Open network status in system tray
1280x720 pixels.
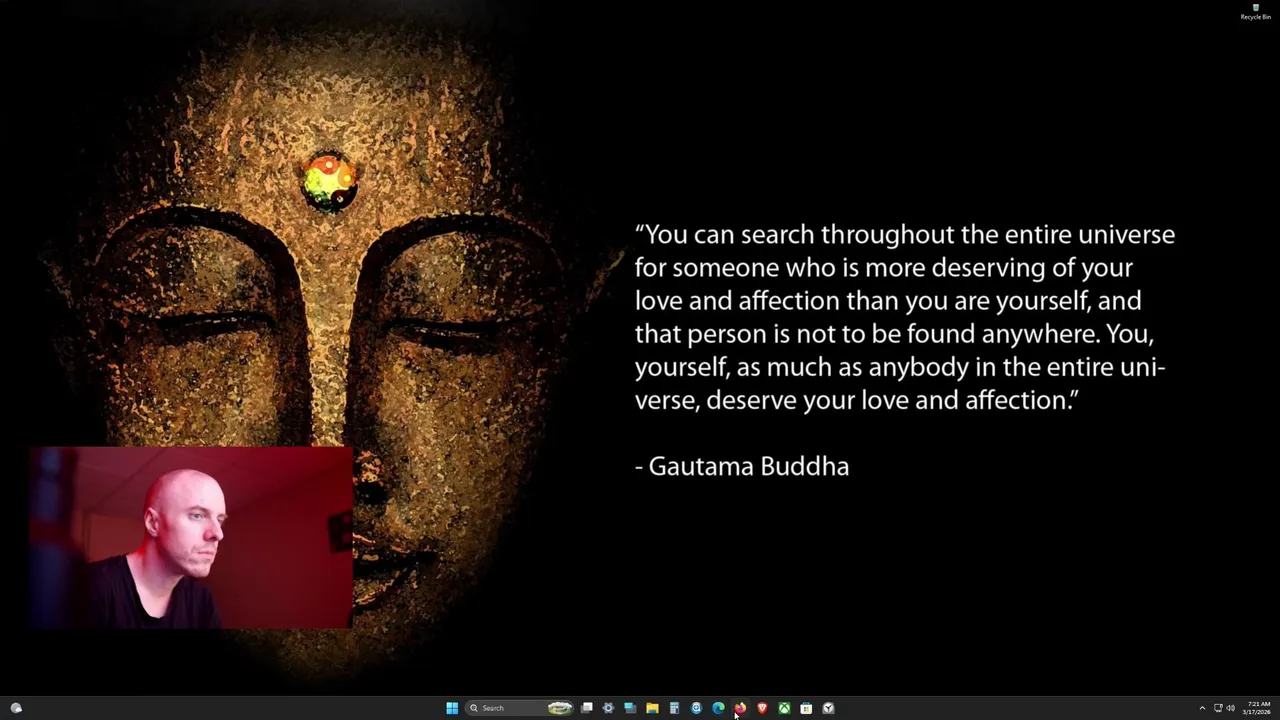click(1218, 708)
